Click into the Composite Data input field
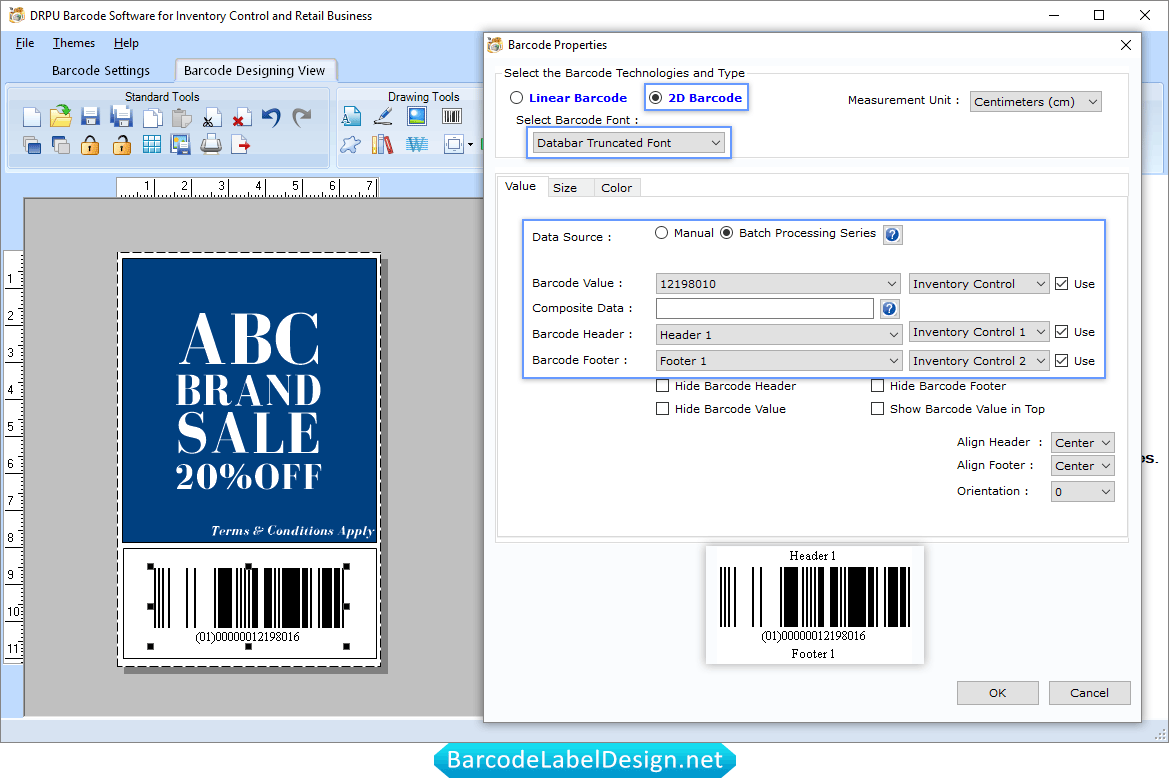Viewport: 1169px width, 778px height. pyautogui.click(x=765, y=309)
